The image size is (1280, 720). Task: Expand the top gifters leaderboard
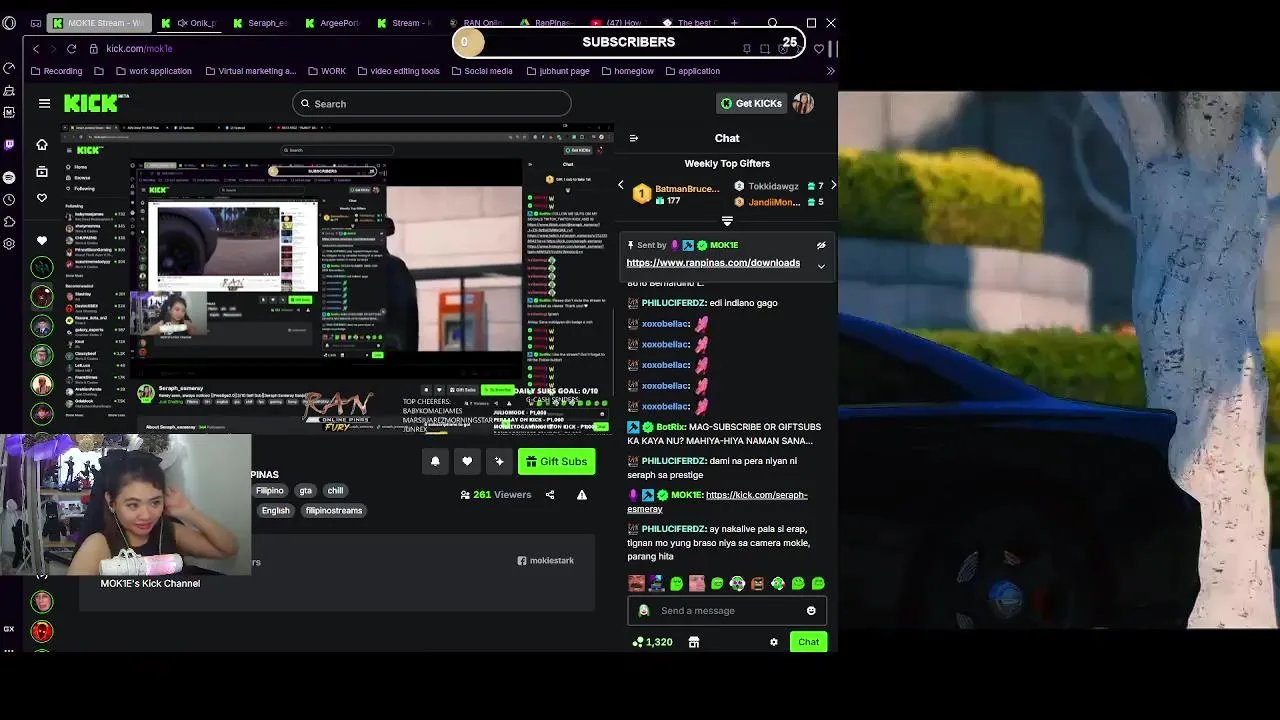(727, 221)
